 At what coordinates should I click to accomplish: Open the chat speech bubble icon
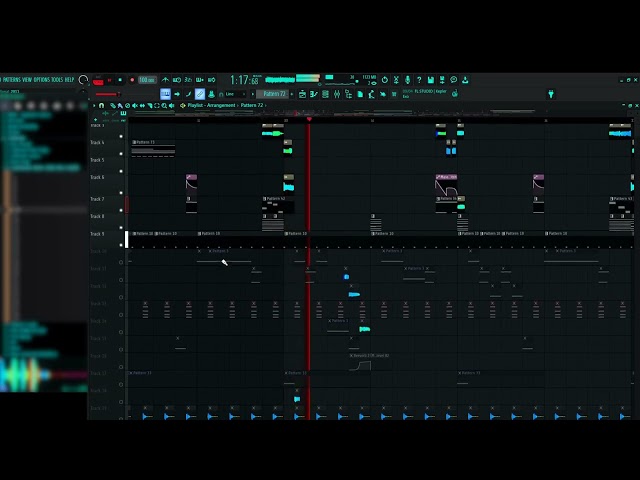[453, 80]
